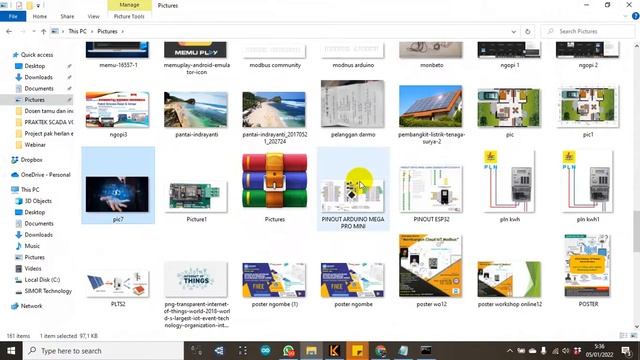Open WhatsApp from the taskbar
This screenshot has width=640, height=360.
[289, 351]
